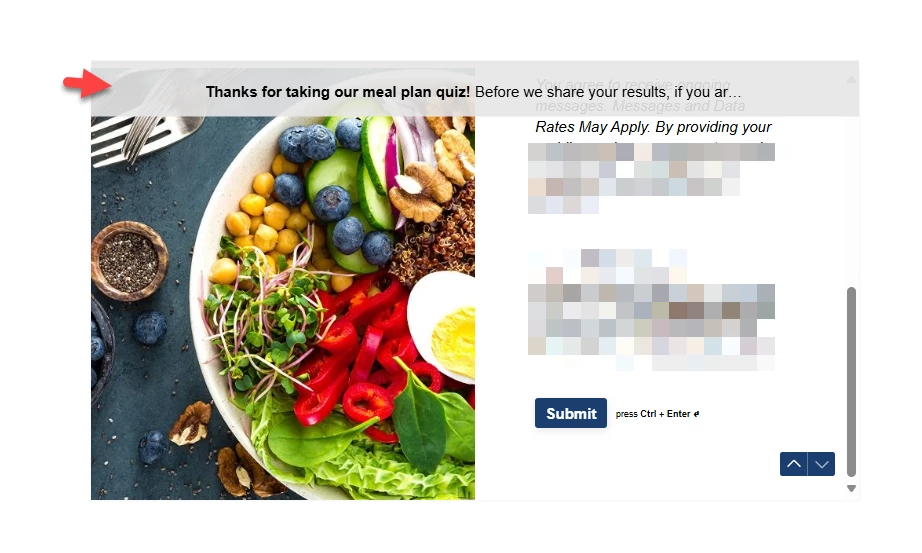This screenshot has height=553, width=922.
Task: Click the scrollbar down arrow at the bottom
Action: coord(851,488)
